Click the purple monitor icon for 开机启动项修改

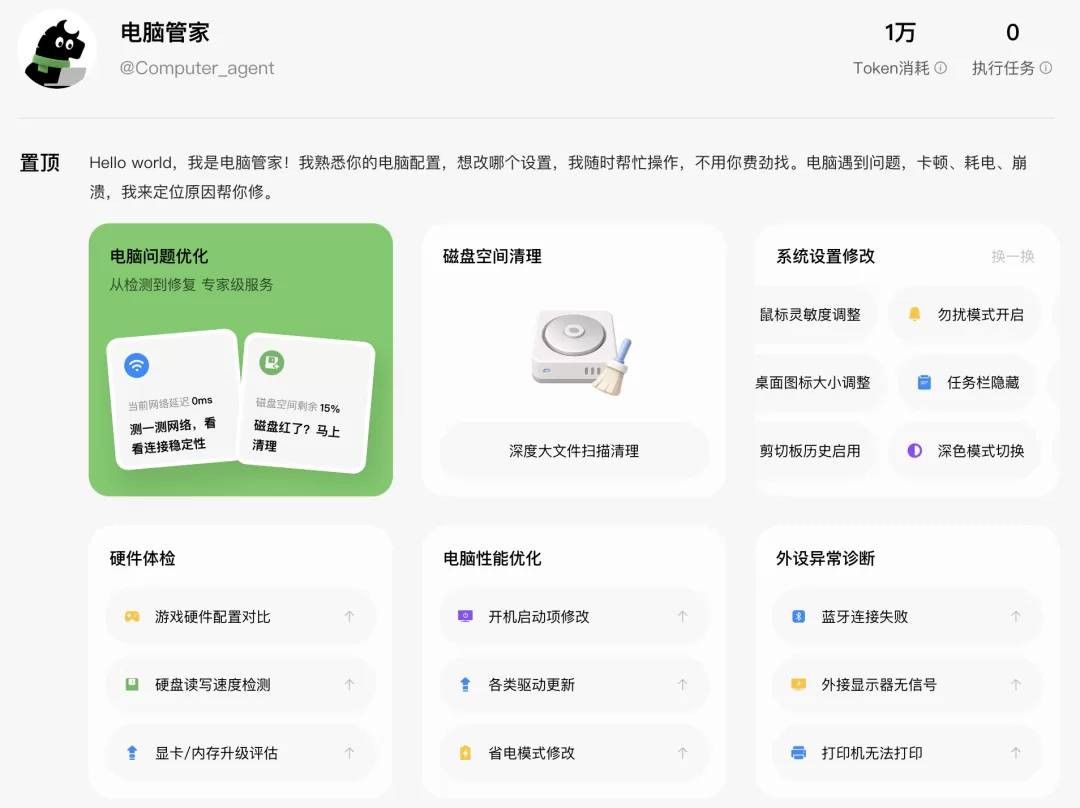[465, 617]
